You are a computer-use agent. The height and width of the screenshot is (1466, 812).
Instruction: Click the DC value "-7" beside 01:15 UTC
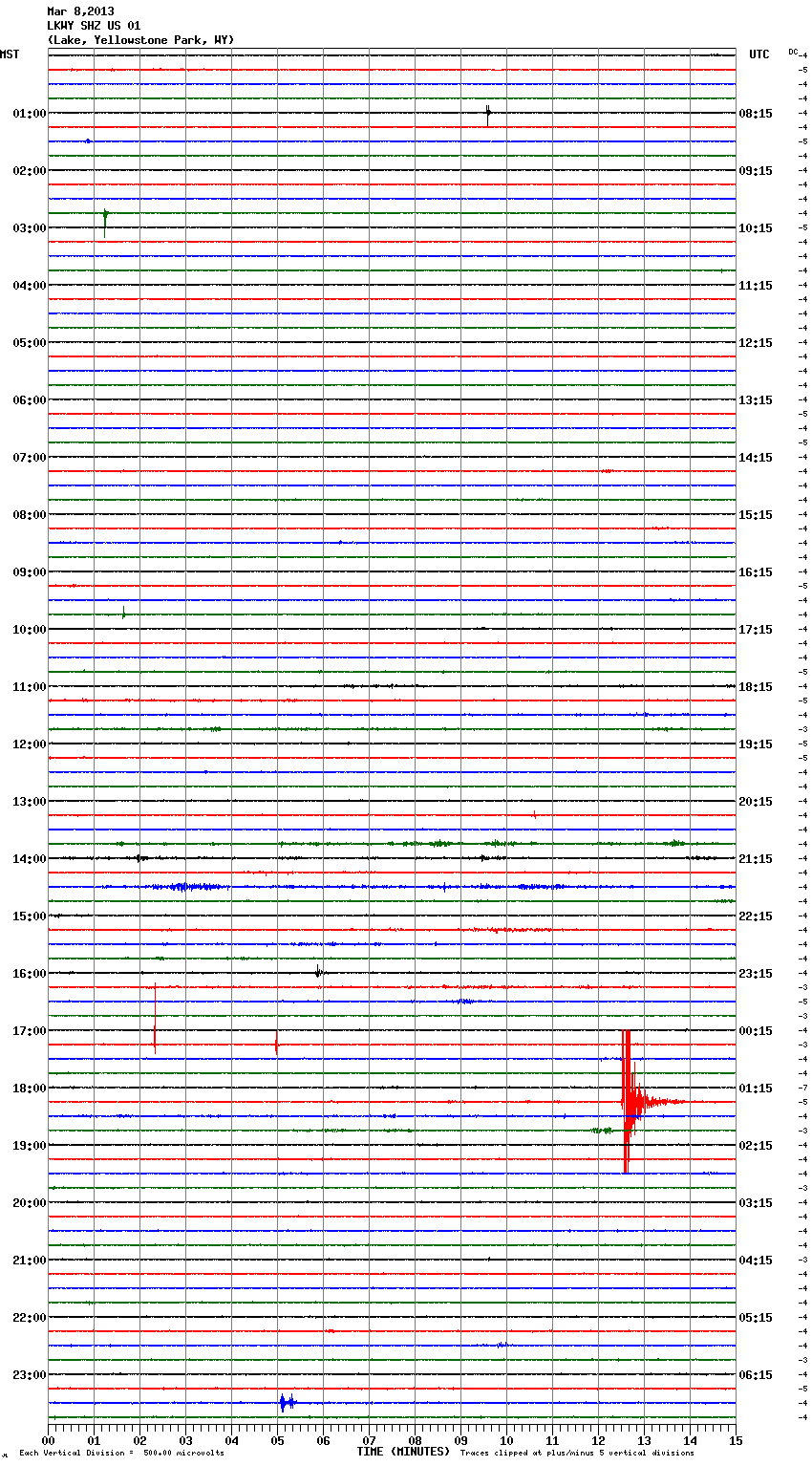pos(802,1088)
